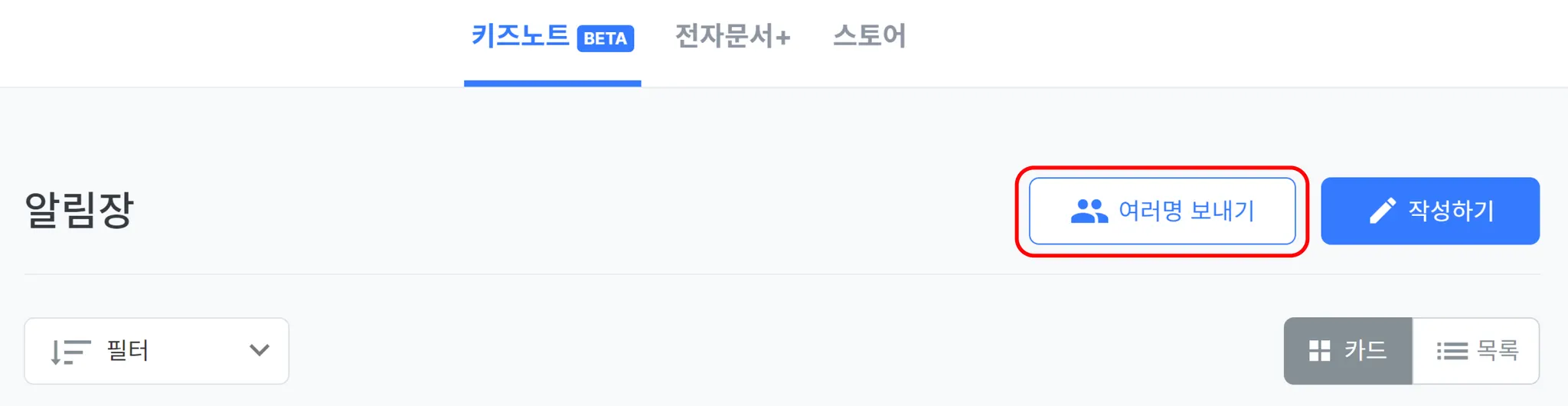Click the pencil icon on 작성하기
This screenshot has height=406, width=1568.
[1382, 211]
